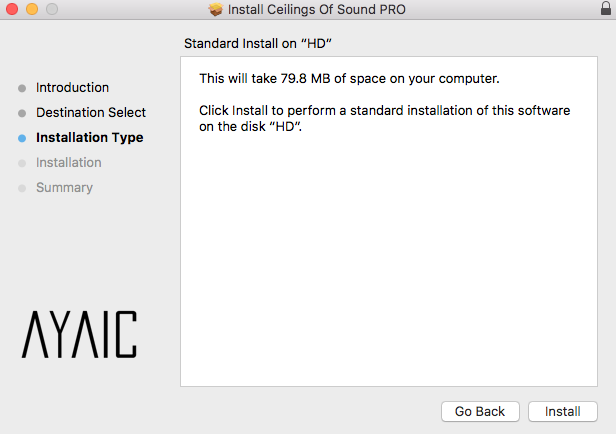Click the '79.8 MB of space' text line
Viewport: 616px width, 434px height.
point(349,78)
